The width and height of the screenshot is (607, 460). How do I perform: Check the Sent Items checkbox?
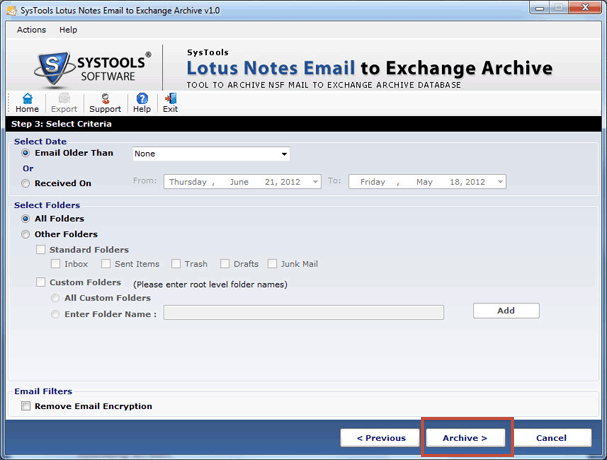pyautogui.click(x=106, y=264)
